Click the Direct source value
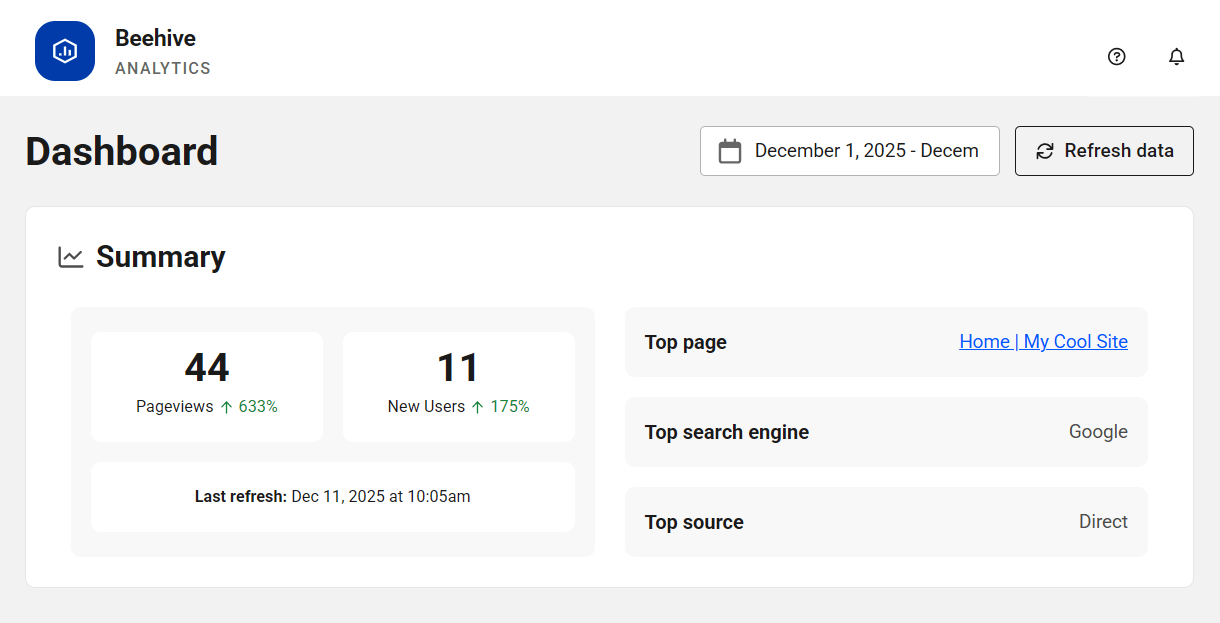Image resolution: width=1220 pixels, height=623 pixels. [x=1103, y=522]
